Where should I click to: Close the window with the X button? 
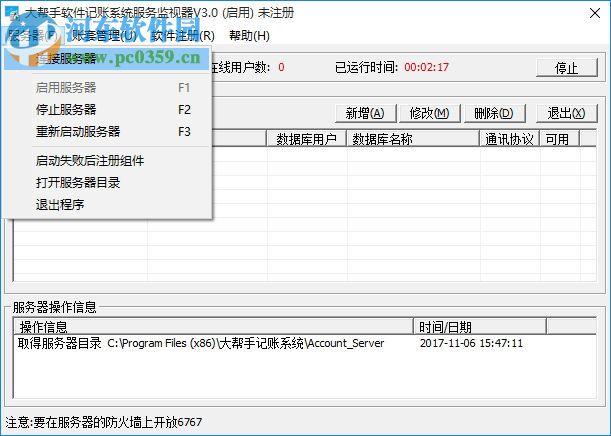click(x=595, y=13)
